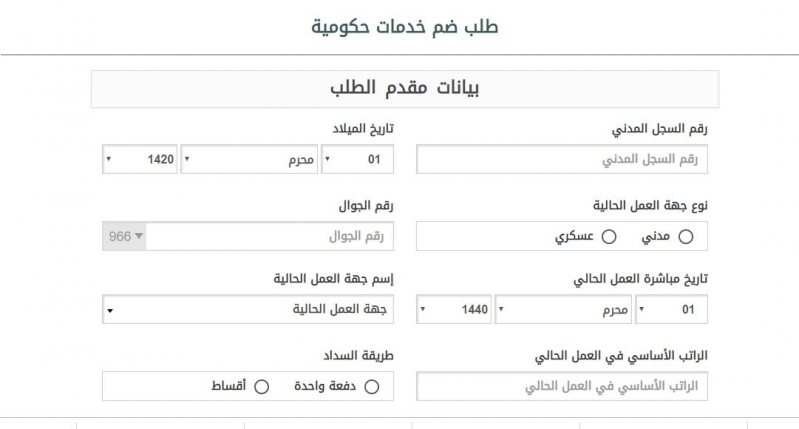This screenshot has width=799, height=429.
Task: Choose أقساط payment method
Action: click(x=261, y=387)
